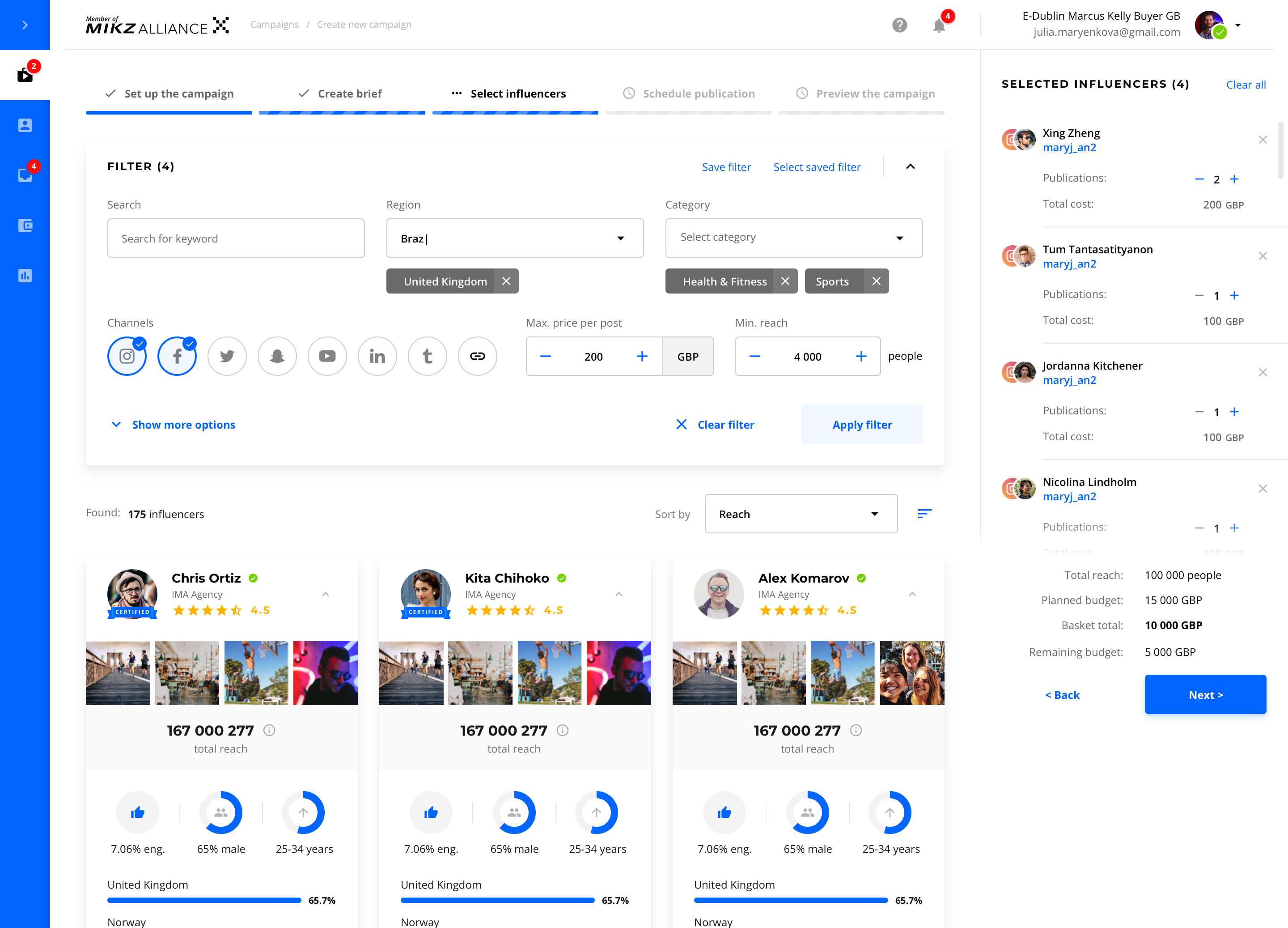1288x928 pixels.
Task: Select the Tumblr channel icon
Action: (x=427, y=356)
